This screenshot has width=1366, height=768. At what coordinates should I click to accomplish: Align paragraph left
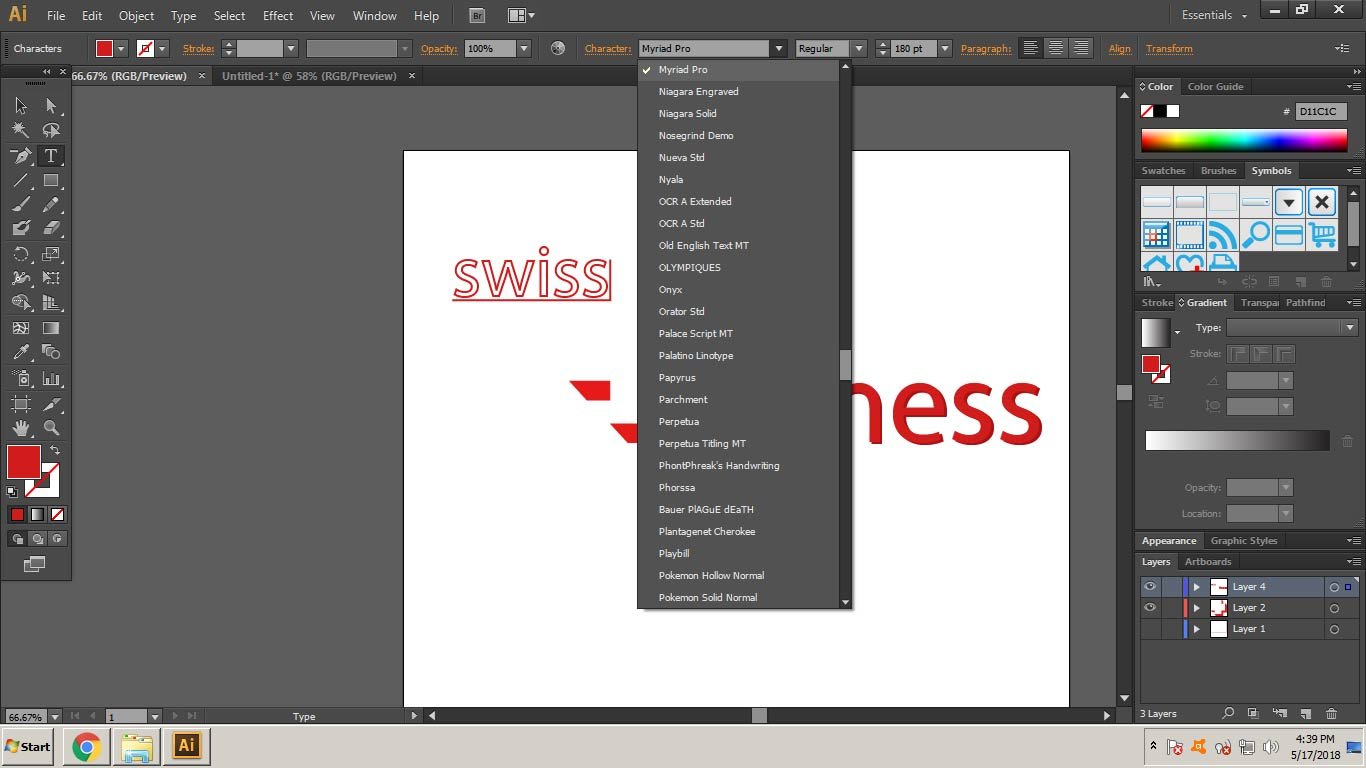coord(1030,48)
